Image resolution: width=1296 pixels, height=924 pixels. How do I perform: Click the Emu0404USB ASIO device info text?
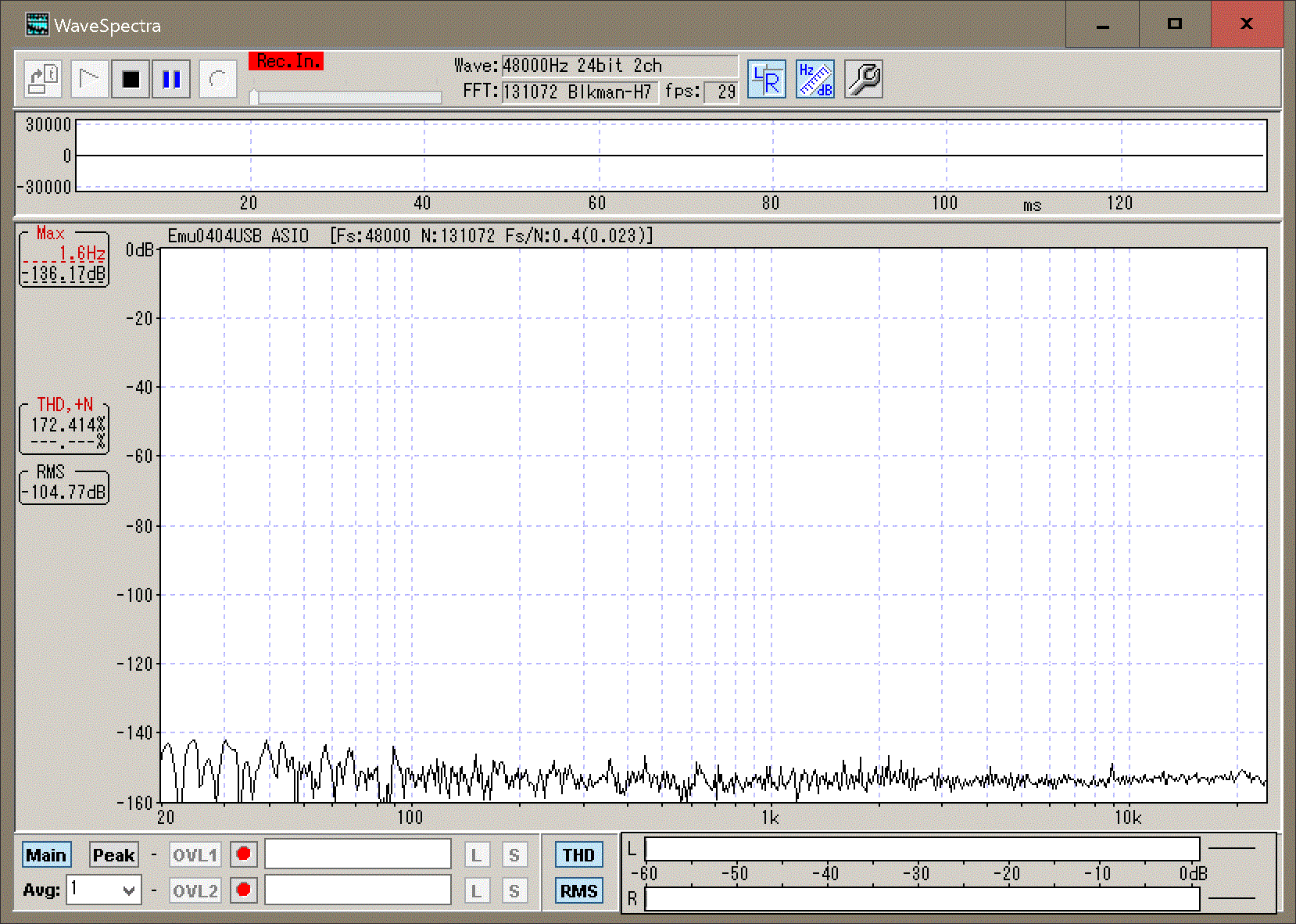(x=238, y=235)
